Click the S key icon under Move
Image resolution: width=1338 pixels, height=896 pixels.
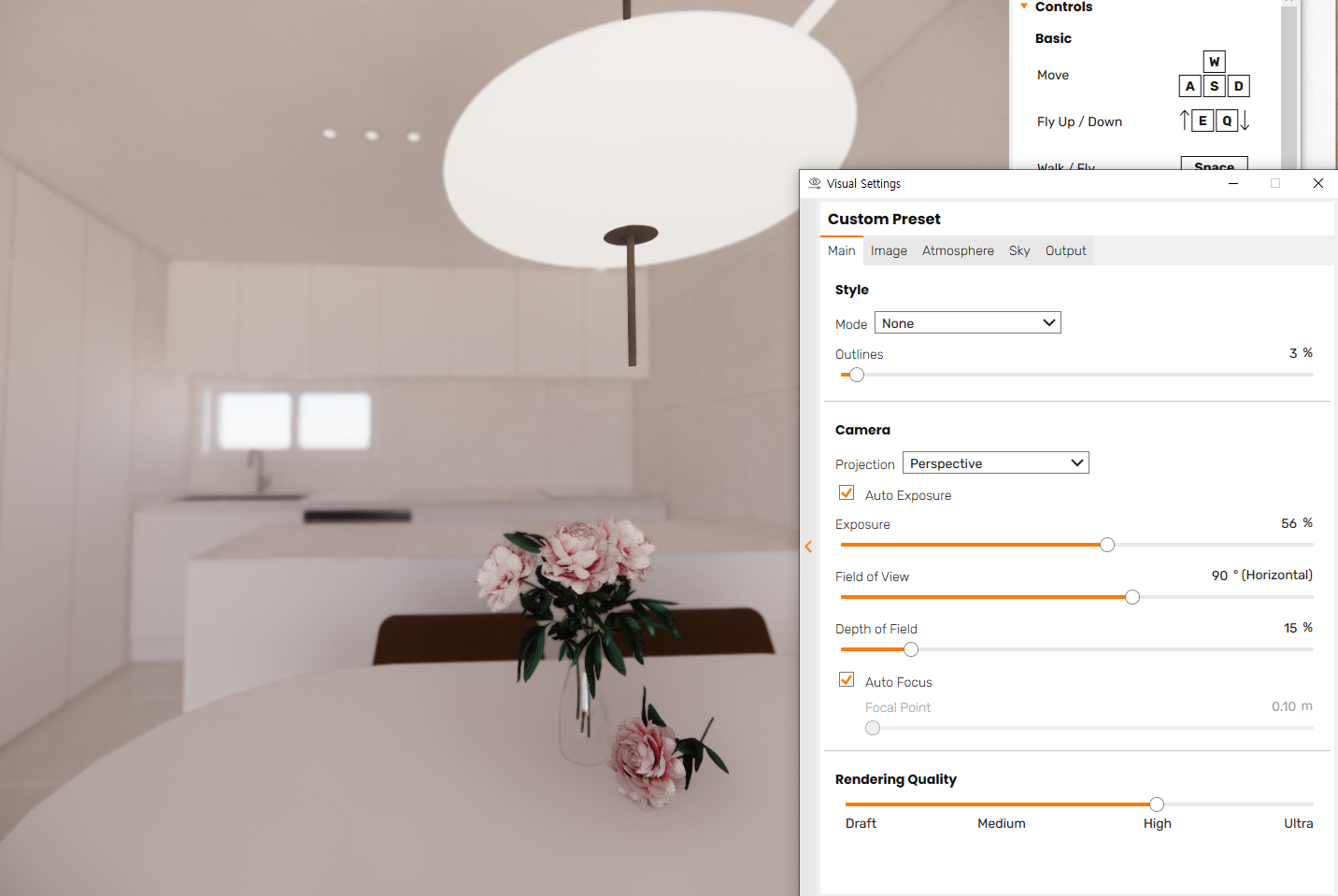click(1214, 86)
